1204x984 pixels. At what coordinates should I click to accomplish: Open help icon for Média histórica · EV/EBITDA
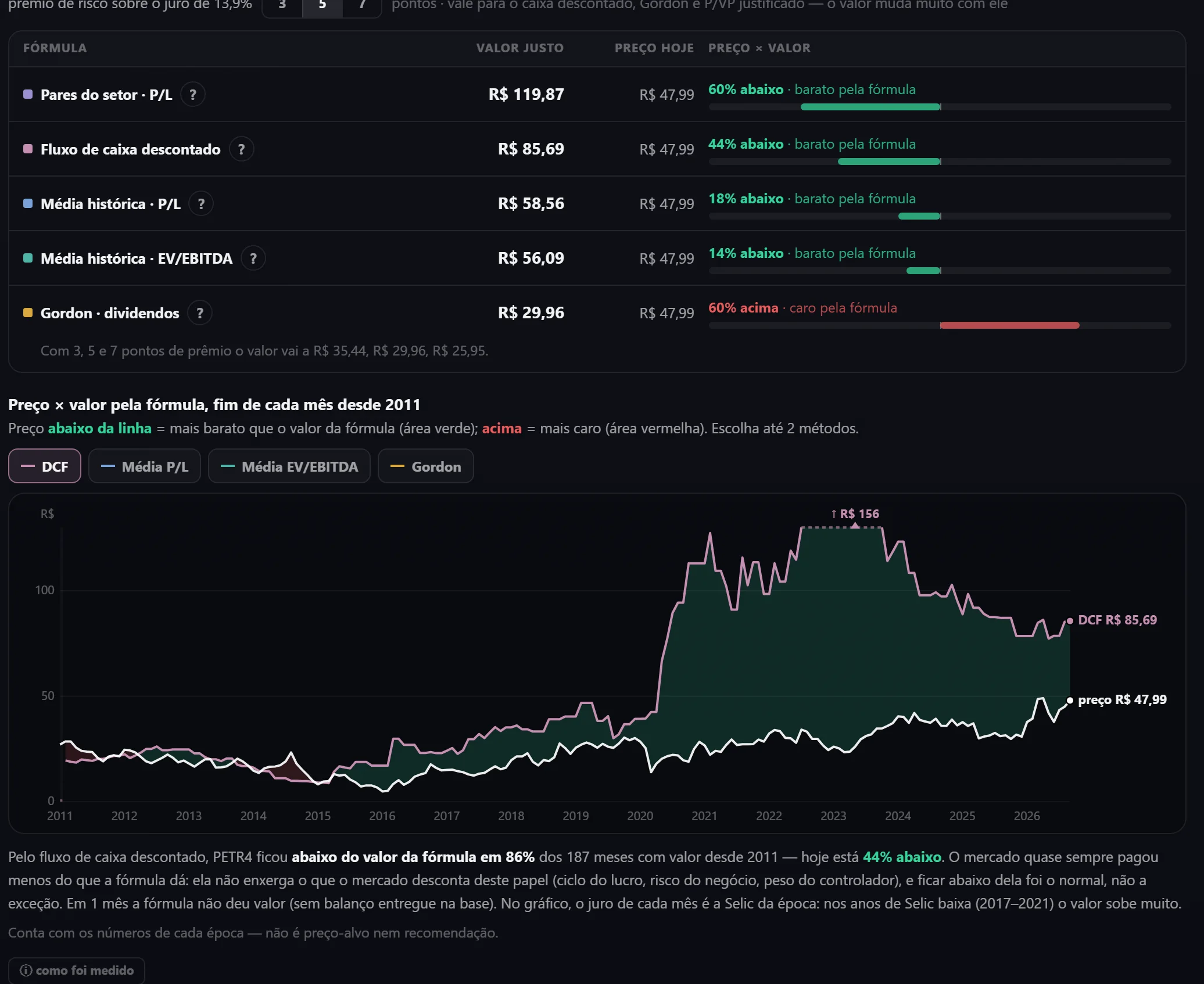click(x=253, y=258)
